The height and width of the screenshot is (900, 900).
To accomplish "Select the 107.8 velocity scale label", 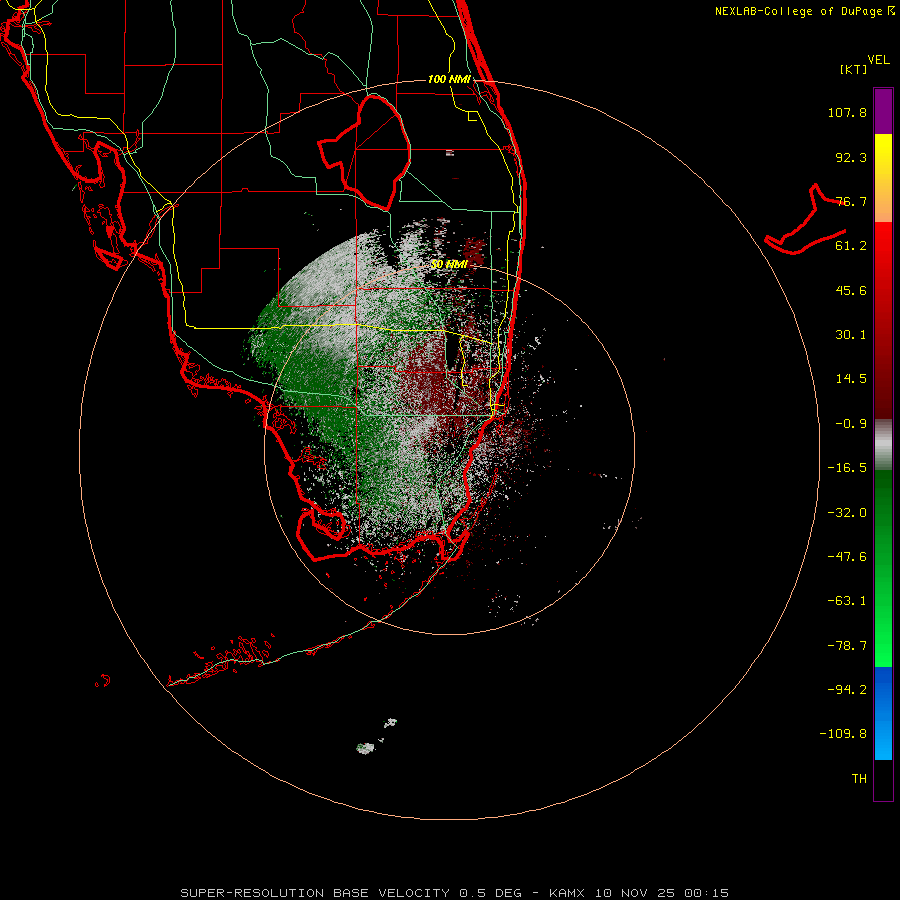I will click(847, 112).
